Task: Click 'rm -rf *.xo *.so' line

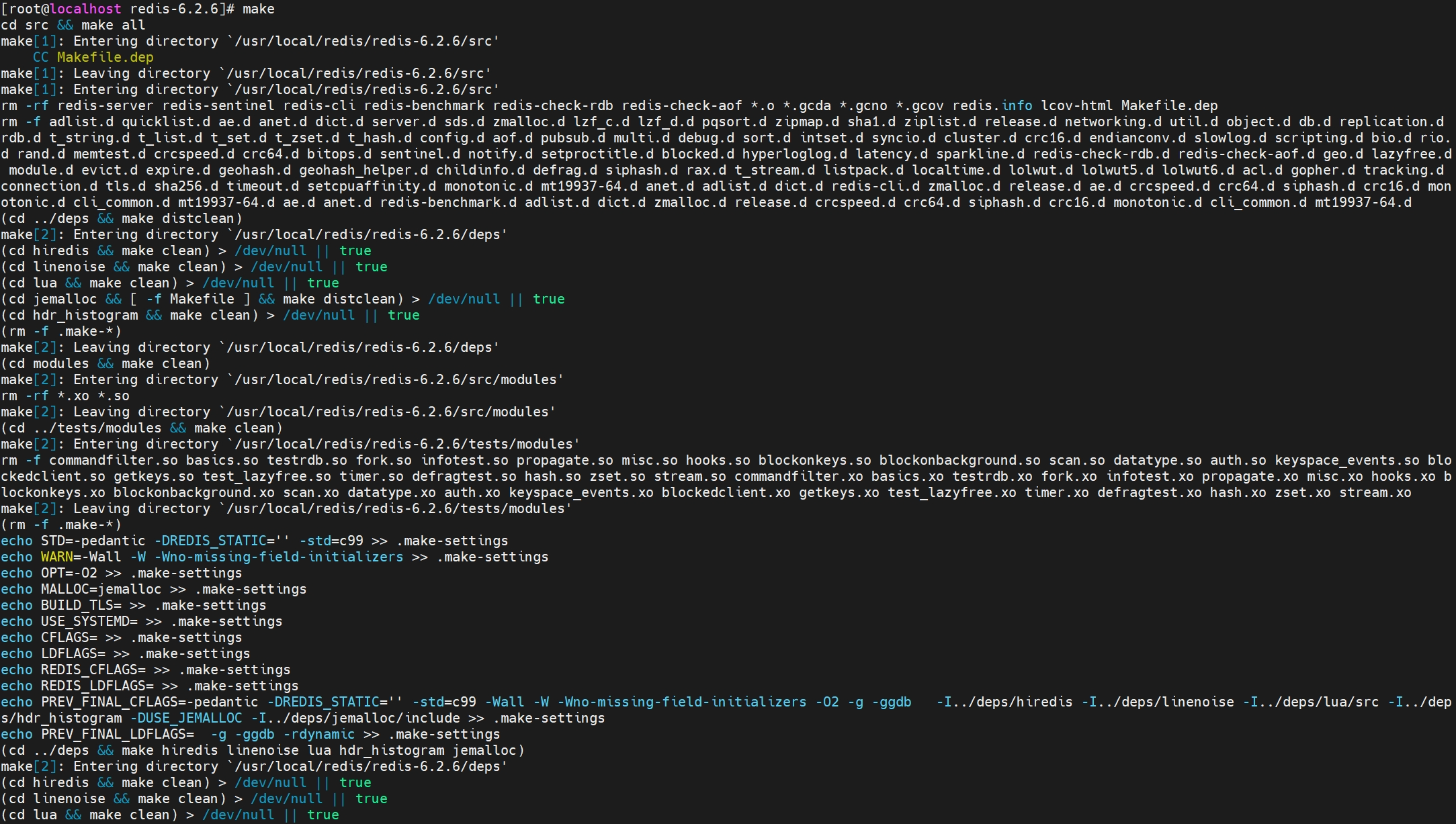Action: click(65, 396)
